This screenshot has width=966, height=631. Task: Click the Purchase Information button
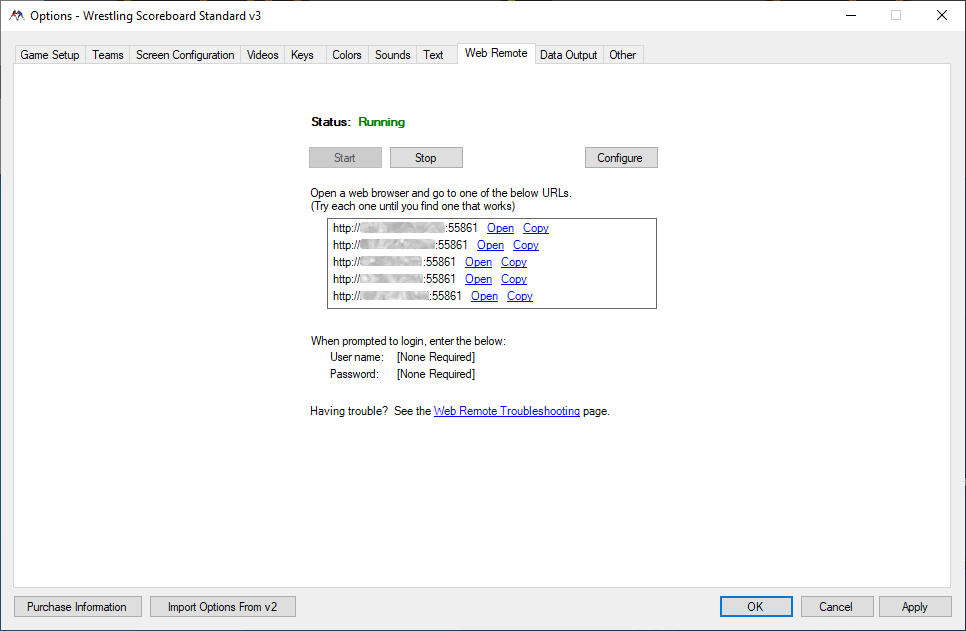pyautogui.click(x=77, y=607)
